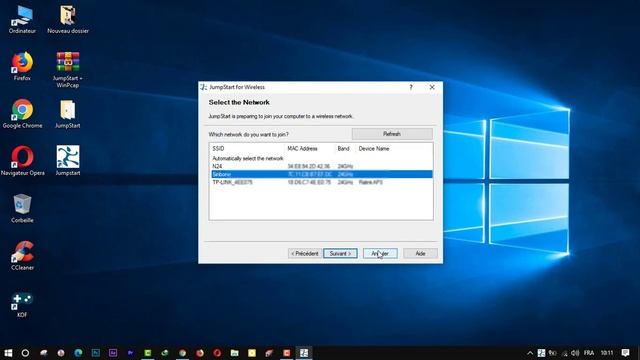Click the Annuler button
Screen dimensions: 640x360
[x=380, y=253]
